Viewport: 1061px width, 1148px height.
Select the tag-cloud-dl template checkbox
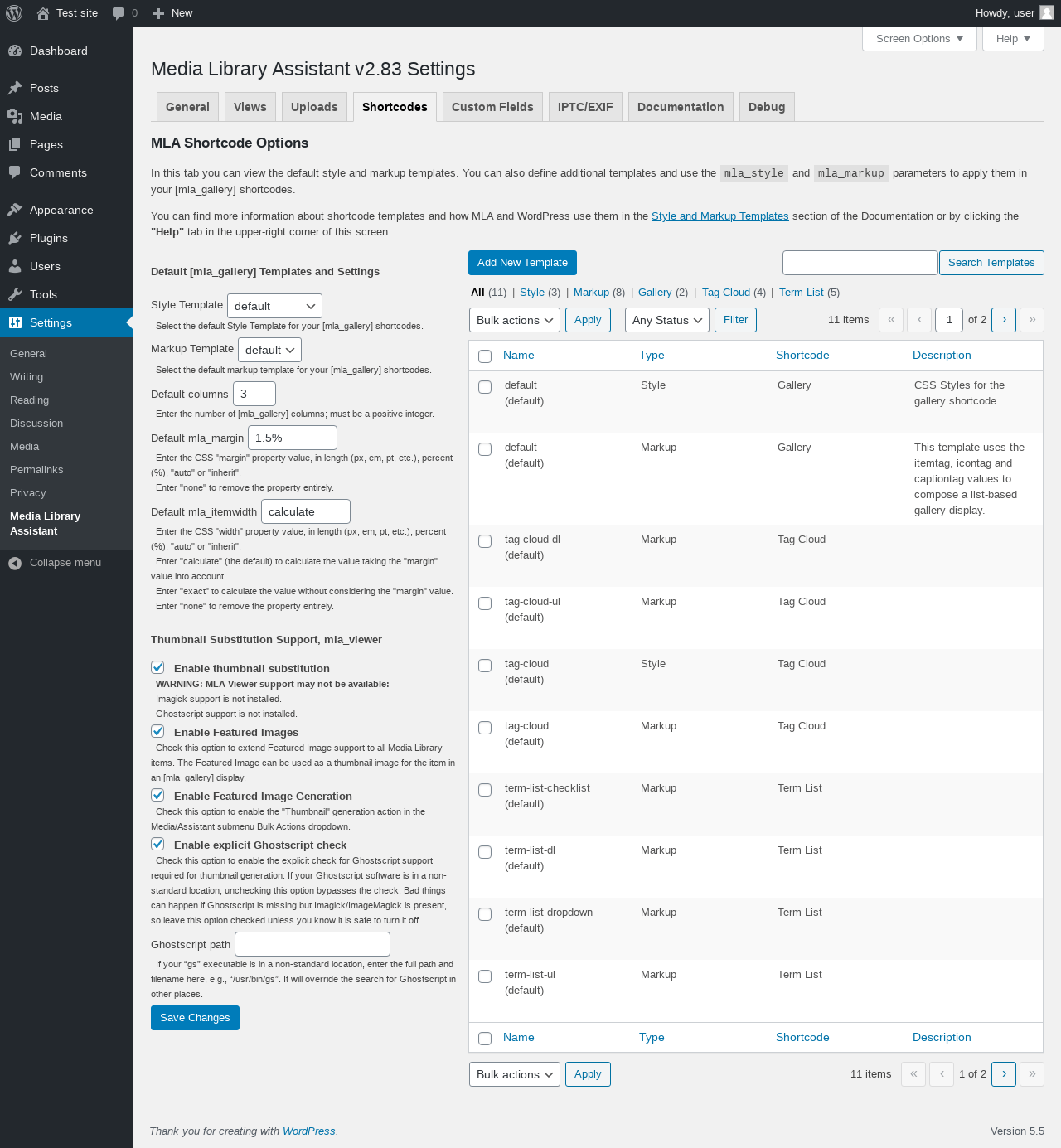click(x=485, y=541)
